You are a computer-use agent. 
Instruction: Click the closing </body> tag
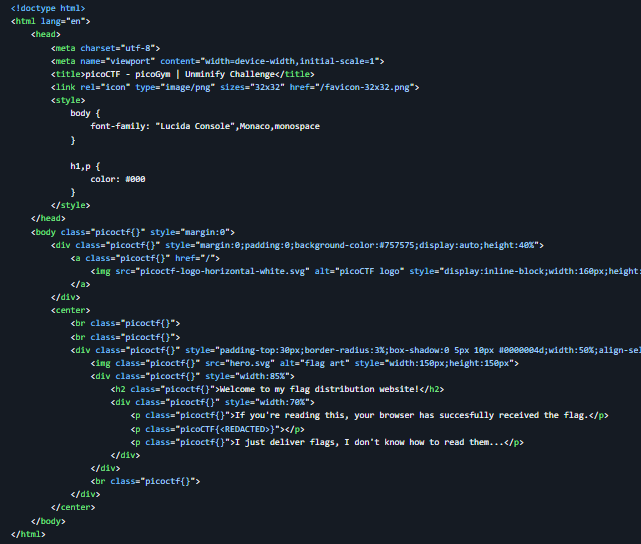pos(48,522)
